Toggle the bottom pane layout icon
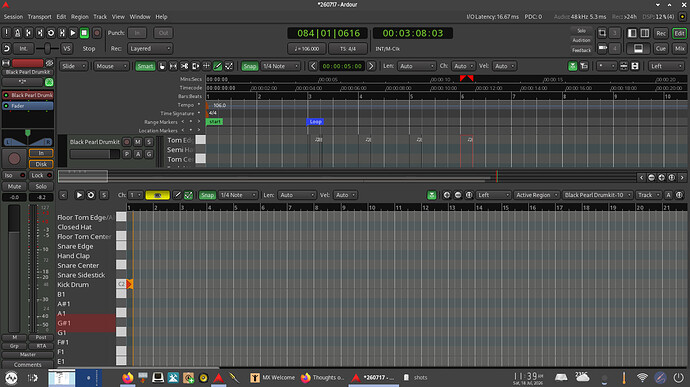The height and width of the screenshot is (387, 690). pyautogui.click(x=638, y=49)
